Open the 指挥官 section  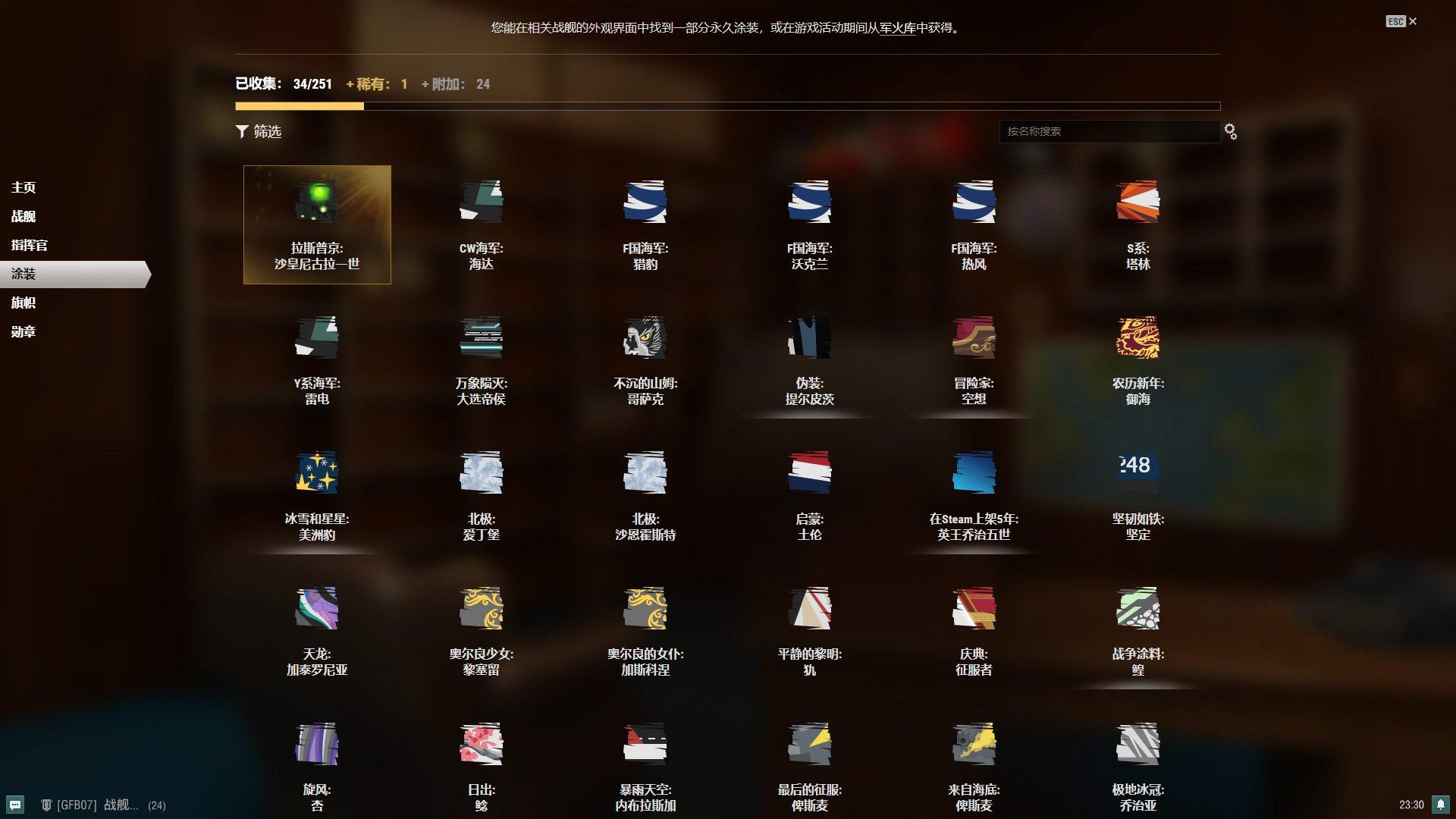[x=29, y=245]
